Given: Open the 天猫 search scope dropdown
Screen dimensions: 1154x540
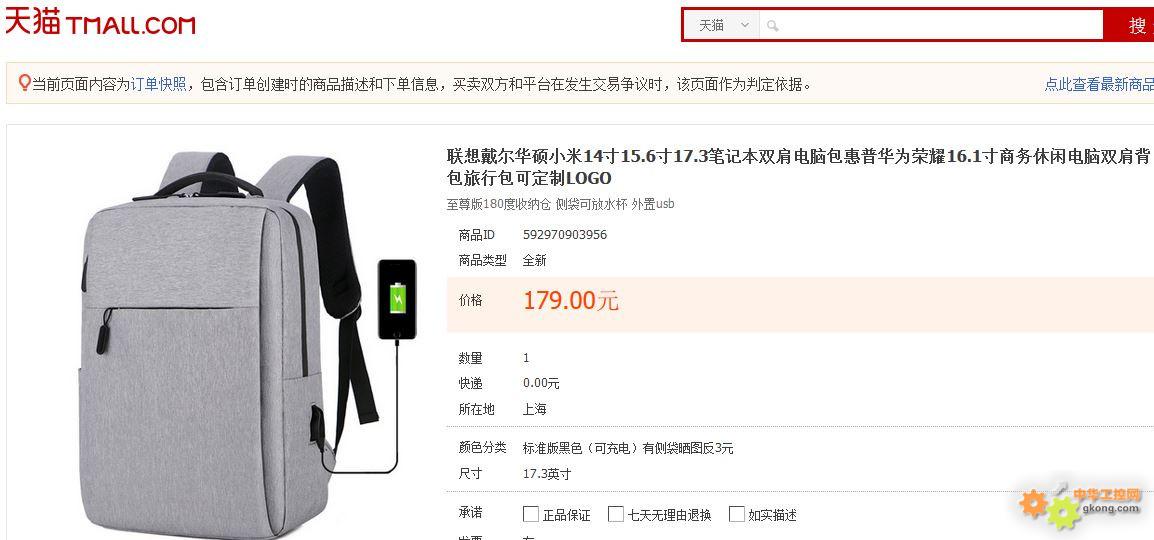Looking at the screenshot, I should [x=723, y=25].
